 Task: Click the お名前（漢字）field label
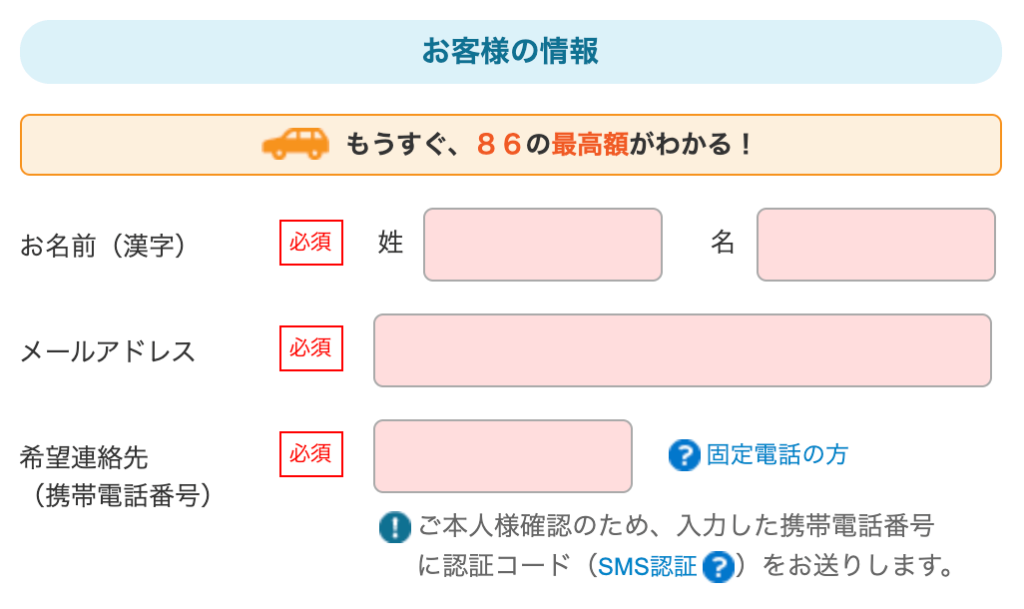pos(103,246)
